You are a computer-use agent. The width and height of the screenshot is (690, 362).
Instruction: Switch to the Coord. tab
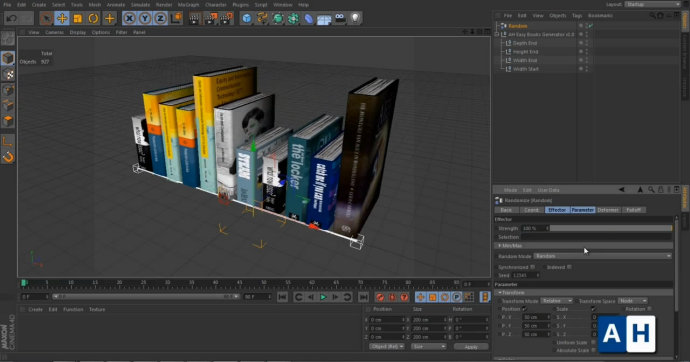pos(531,210)
